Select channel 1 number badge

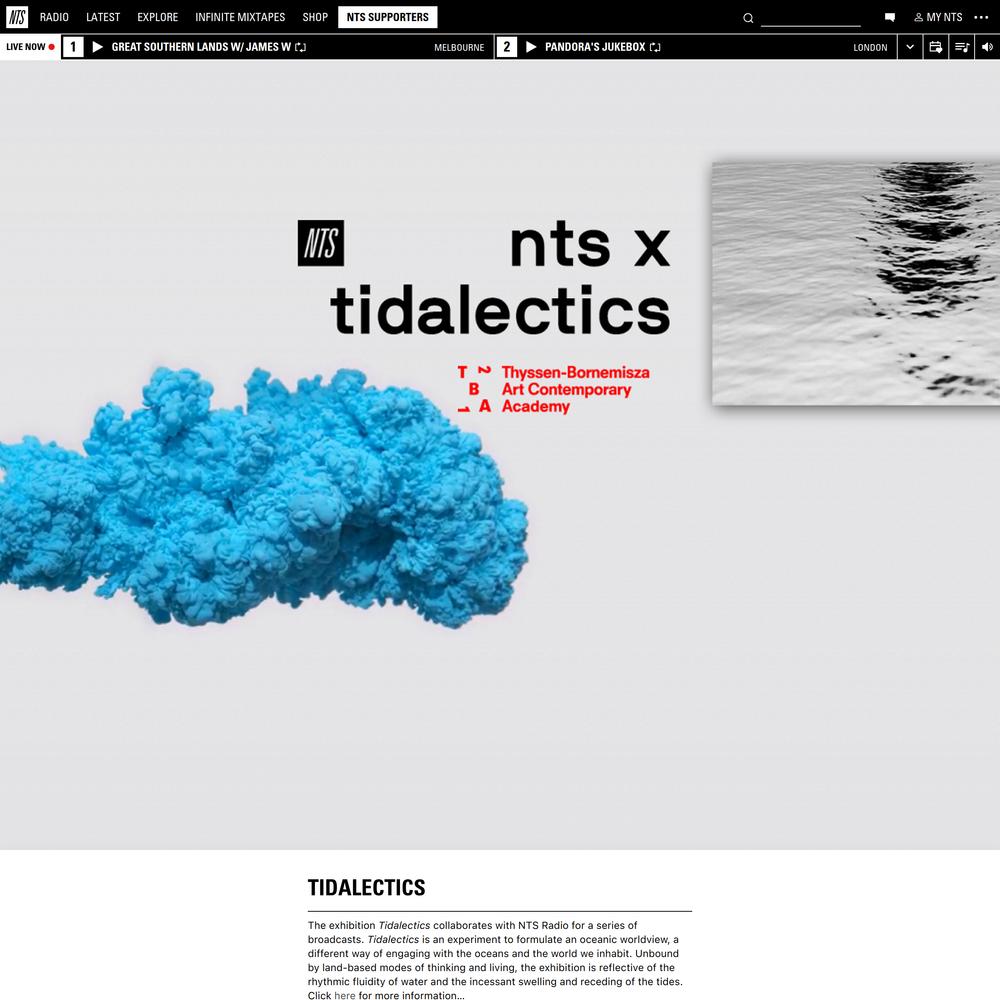(x=73, y=47)
